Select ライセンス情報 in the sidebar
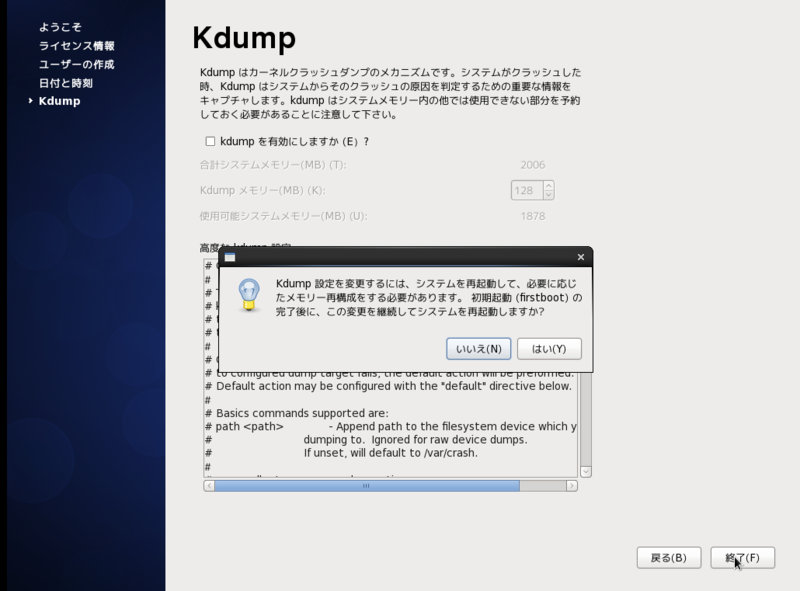 click(77, 45)
